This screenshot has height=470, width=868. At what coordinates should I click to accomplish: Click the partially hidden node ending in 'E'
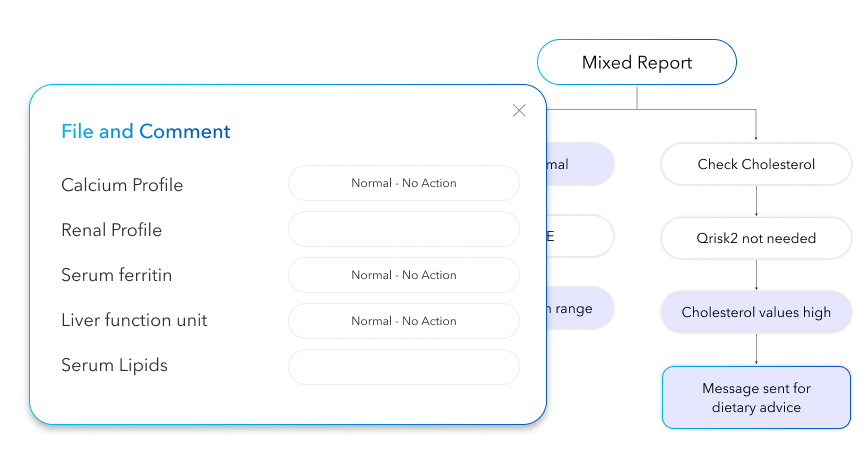[x=579, y=237]
